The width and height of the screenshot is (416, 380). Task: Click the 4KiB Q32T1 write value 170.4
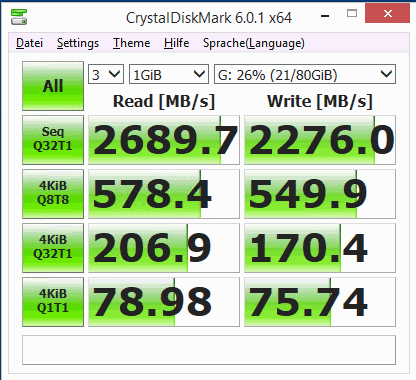320,248
